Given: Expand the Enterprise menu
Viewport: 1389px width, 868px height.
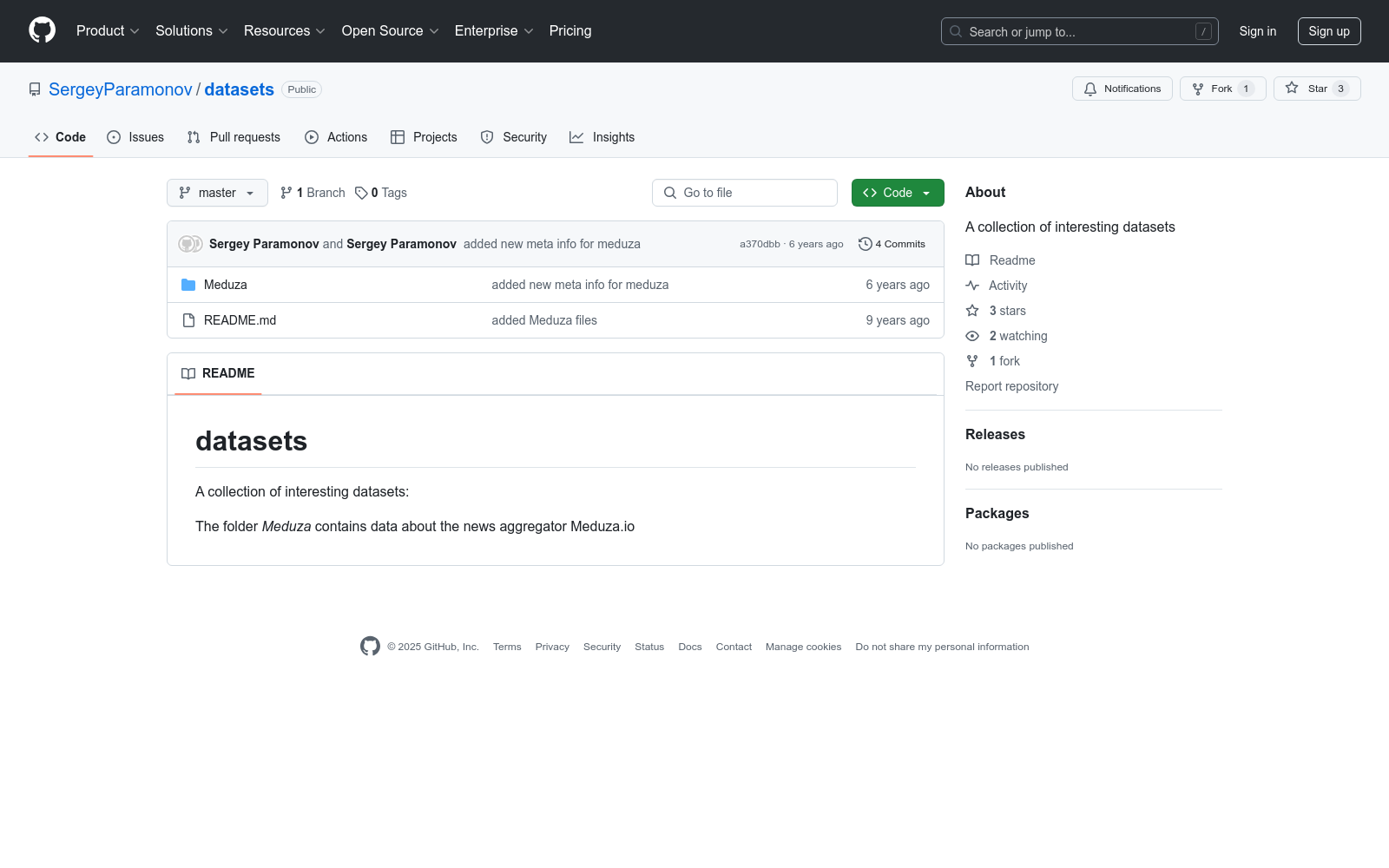Looking at the screenshot, I should tap(494, 30).
